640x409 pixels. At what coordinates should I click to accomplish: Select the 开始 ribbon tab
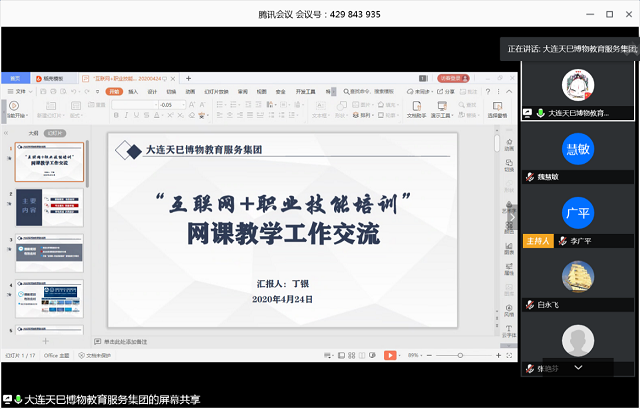pos(114,91)
